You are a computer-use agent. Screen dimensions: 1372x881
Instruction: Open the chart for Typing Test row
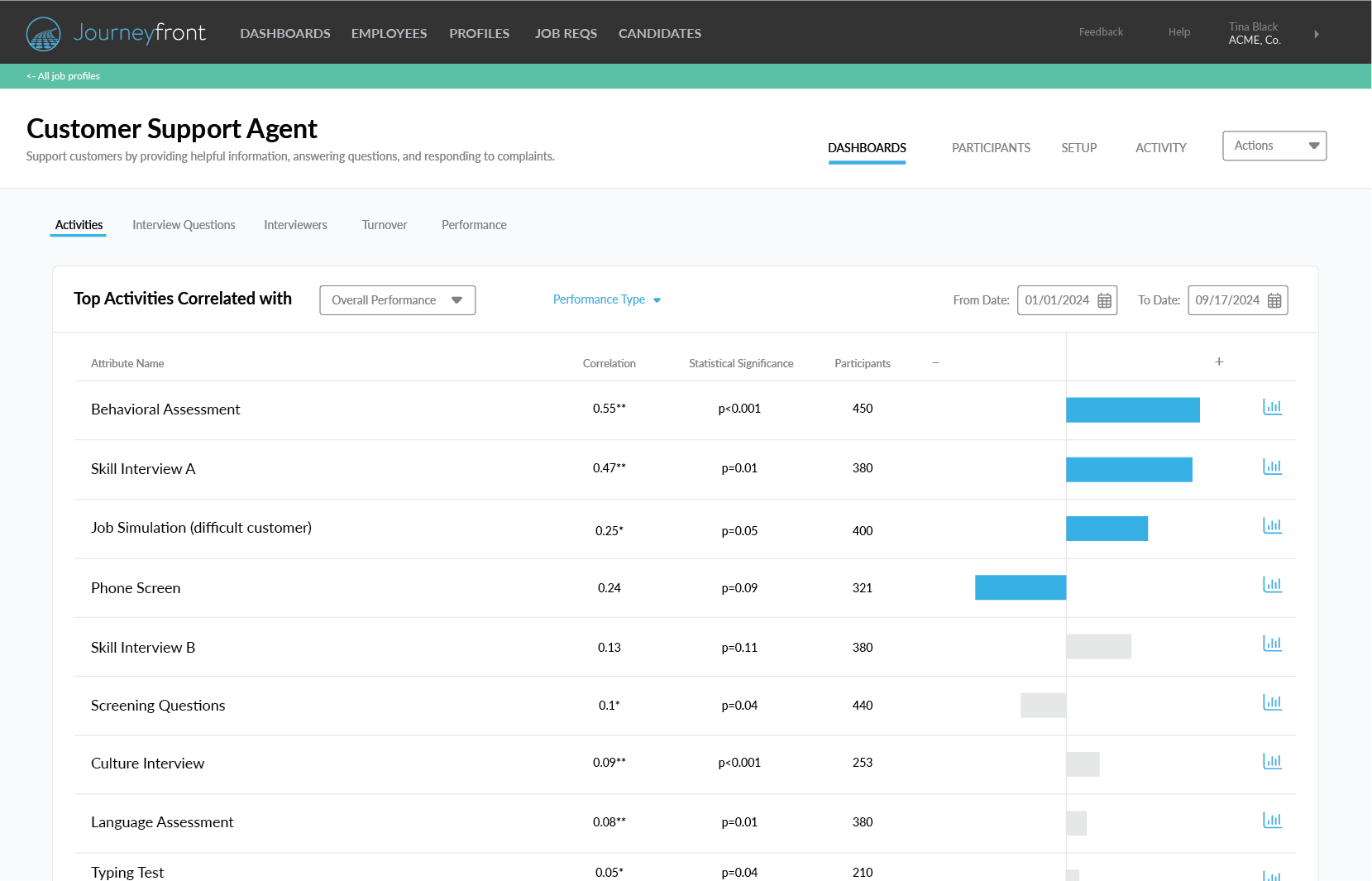pyautogui.click(x=1273, y=874)
